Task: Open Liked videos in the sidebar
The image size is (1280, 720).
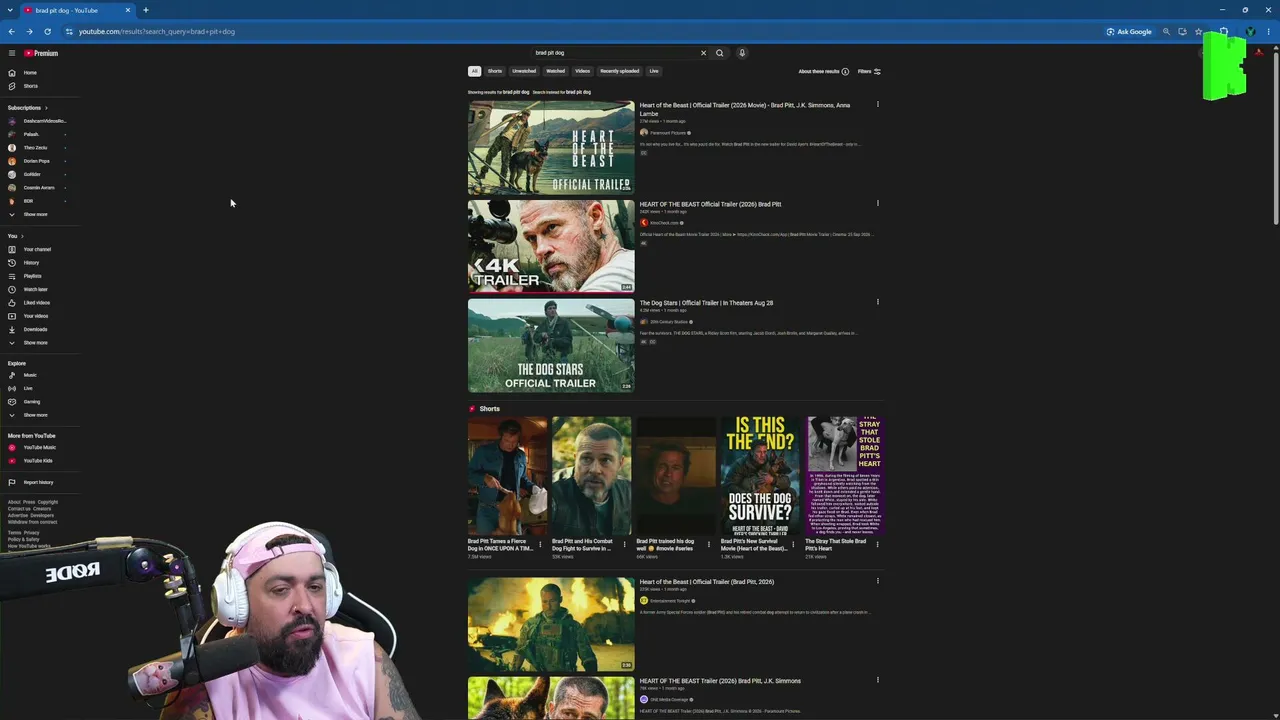Action: [x=38, y=303]
